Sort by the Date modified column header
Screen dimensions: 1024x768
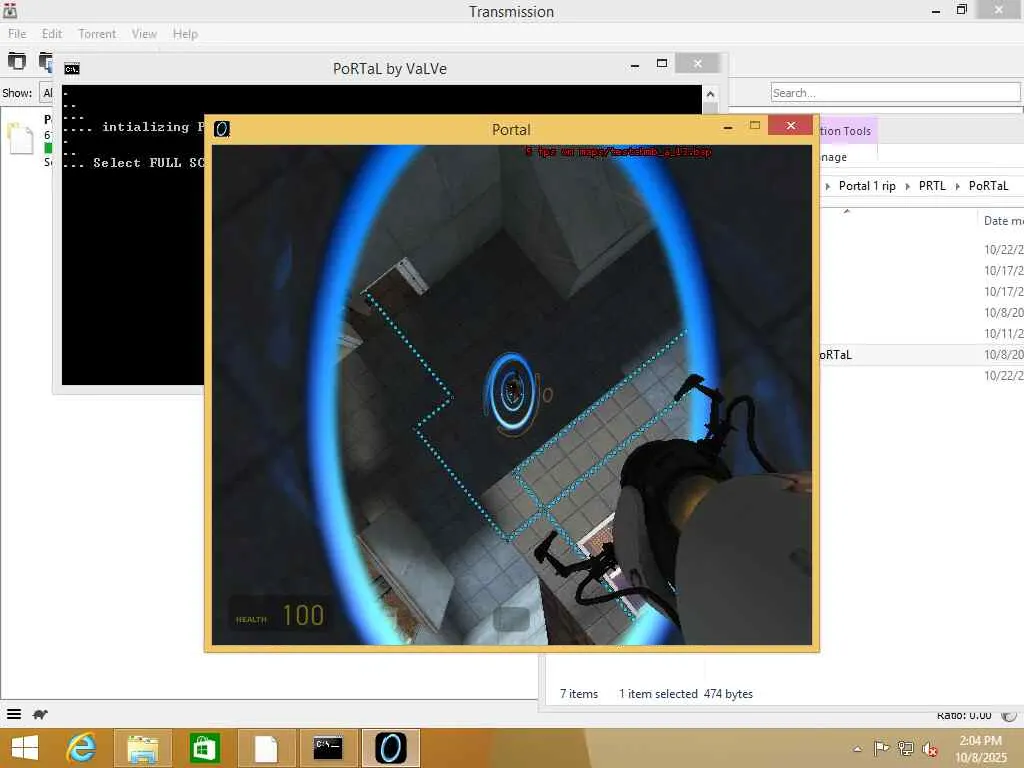tap(1002, 221)
